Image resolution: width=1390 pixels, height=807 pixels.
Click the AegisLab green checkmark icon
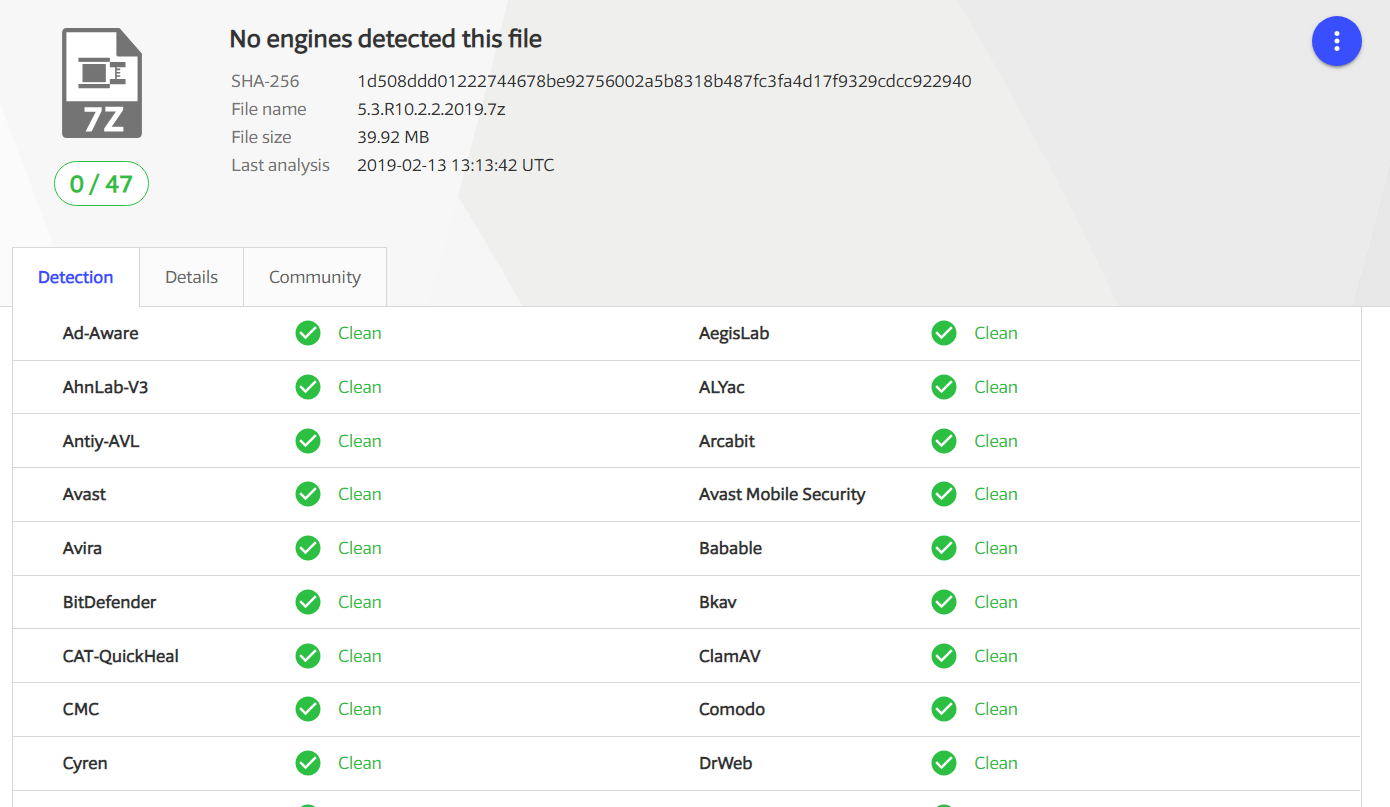coord(944,333)
